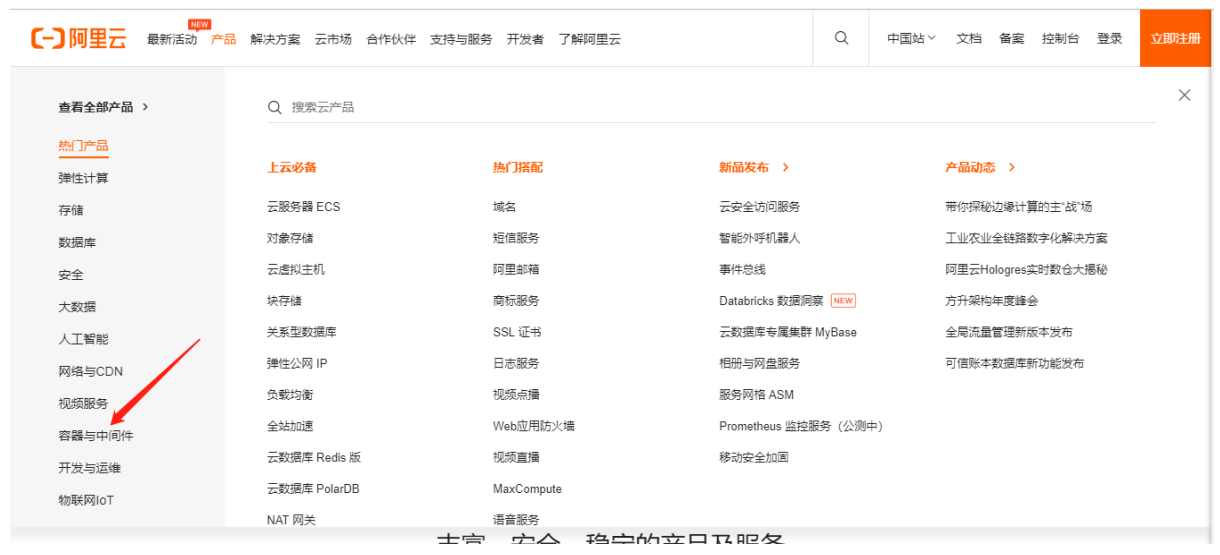Image resolution: width=1220 pixels, height=555 pixels.
Task: Expand 查看全部产品 arrow link
Action: (x=103, y=107)
